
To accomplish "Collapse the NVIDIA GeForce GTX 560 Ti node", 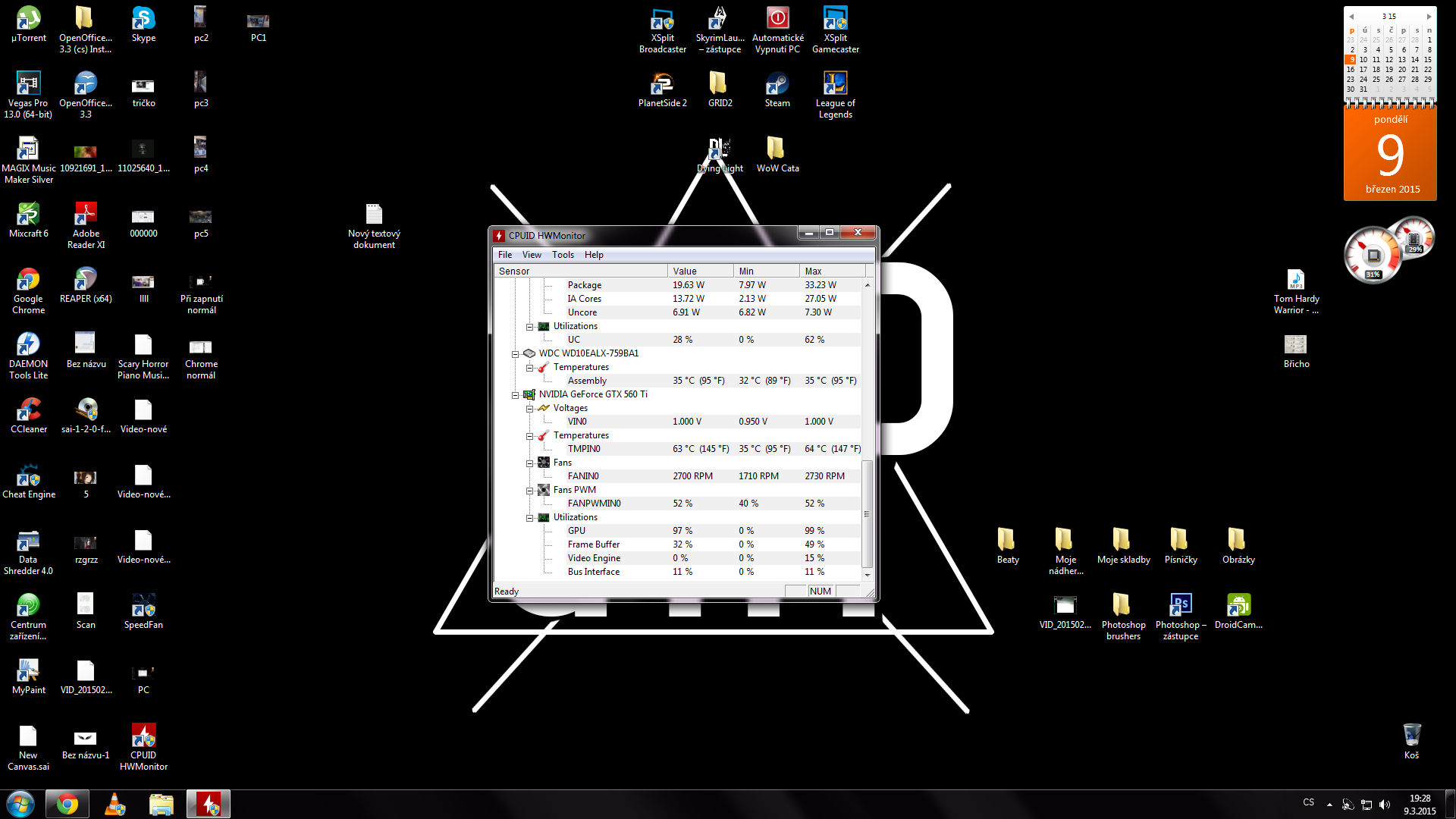I will pyautogui.click(x=515, y=395).
